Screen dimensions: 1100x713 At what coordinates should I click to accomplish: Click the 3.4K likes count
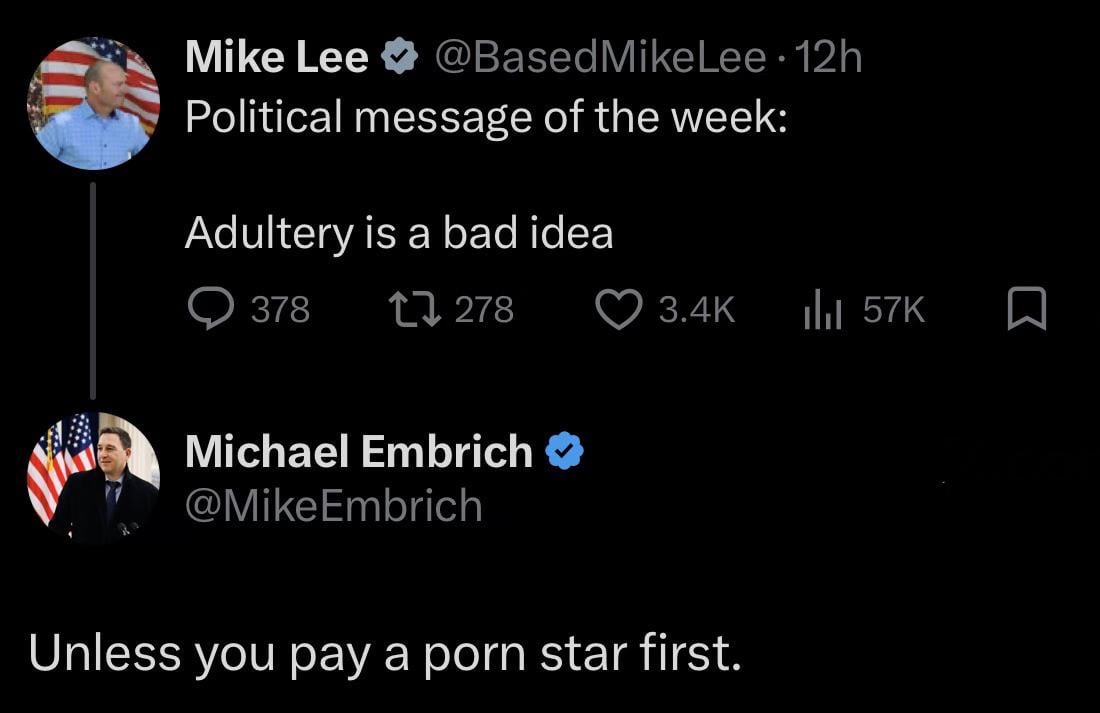pos(697,310)
